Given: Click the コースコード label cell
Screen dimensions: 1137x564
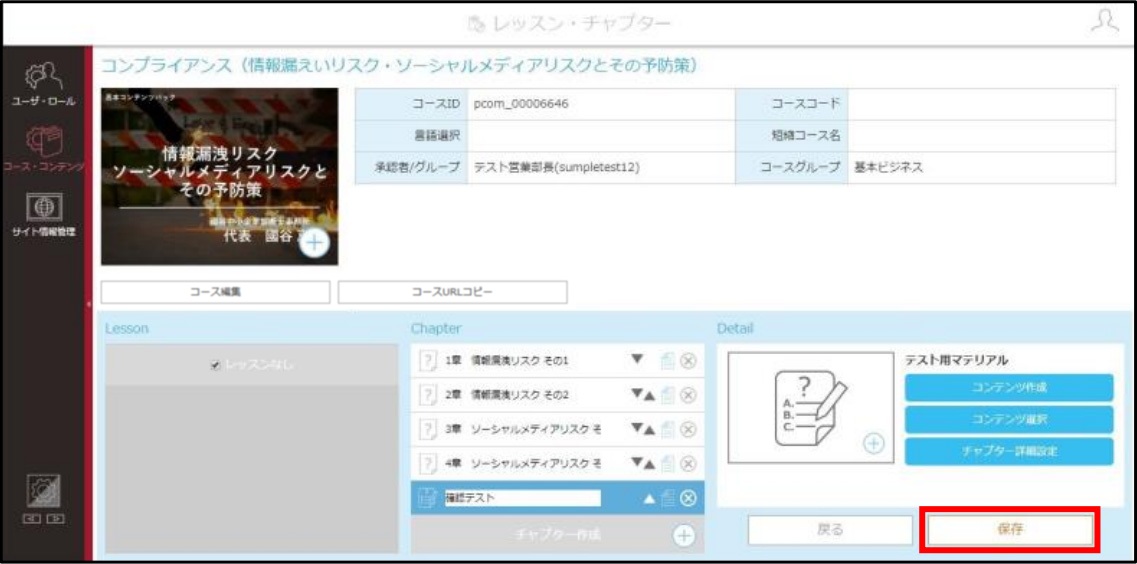Looking at the screenshot, I should pyautogui.click(x=792, y=104).
